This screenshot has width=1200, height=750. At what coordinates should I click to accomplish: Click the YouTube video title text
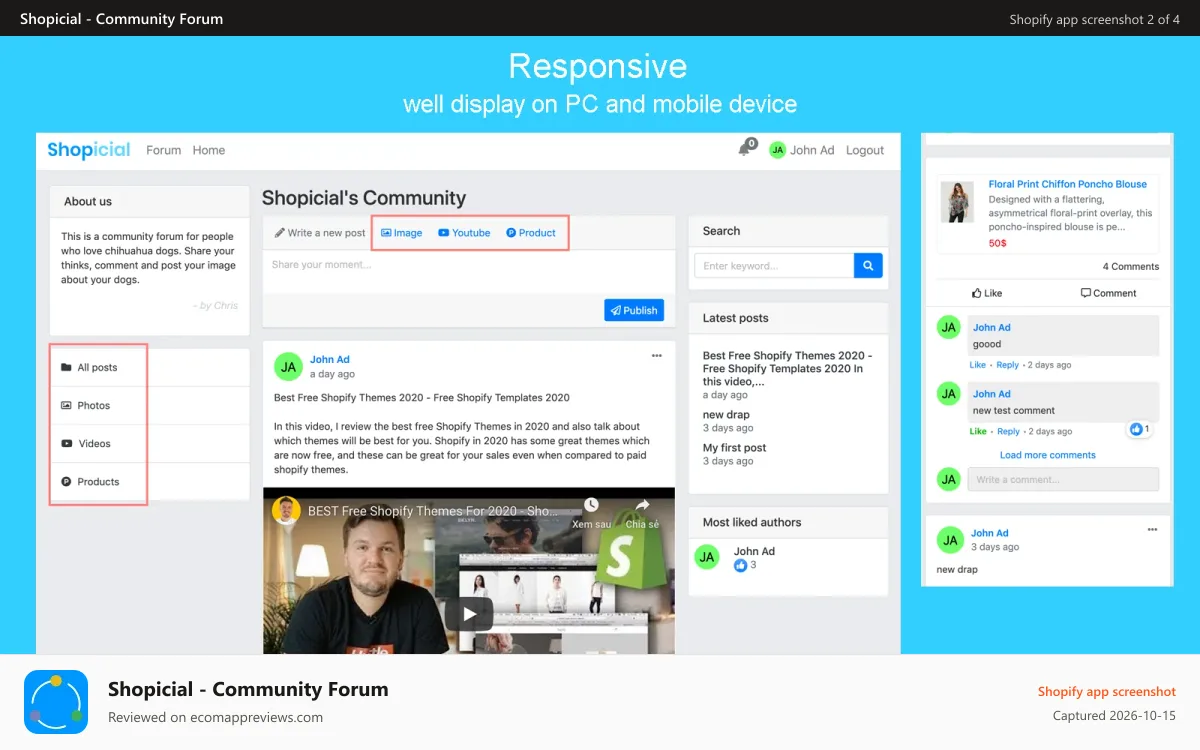pyautogui.click(x=433, y=511)
